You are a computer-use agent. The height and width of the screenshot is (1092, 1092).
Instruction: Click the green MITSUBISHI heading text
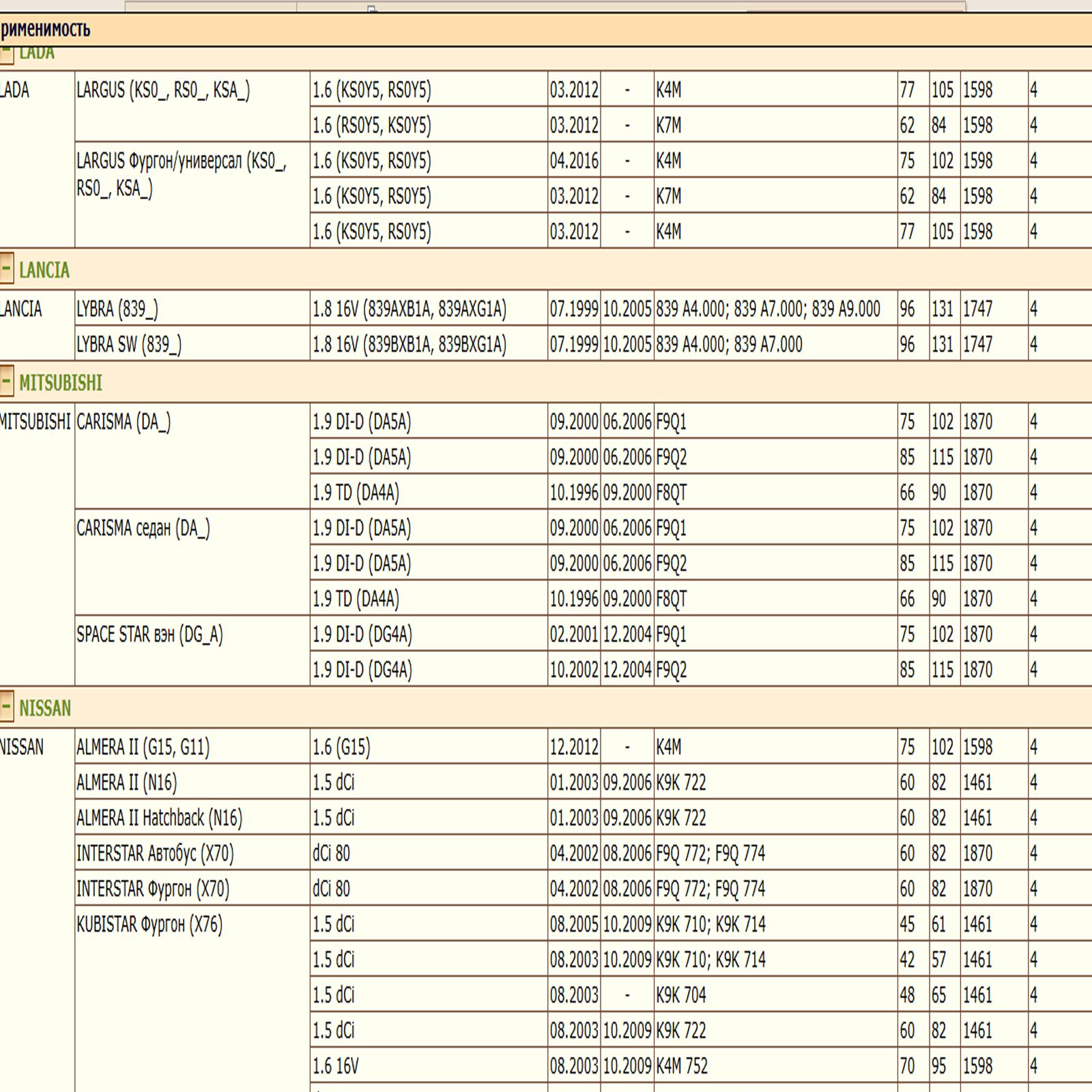61,383
